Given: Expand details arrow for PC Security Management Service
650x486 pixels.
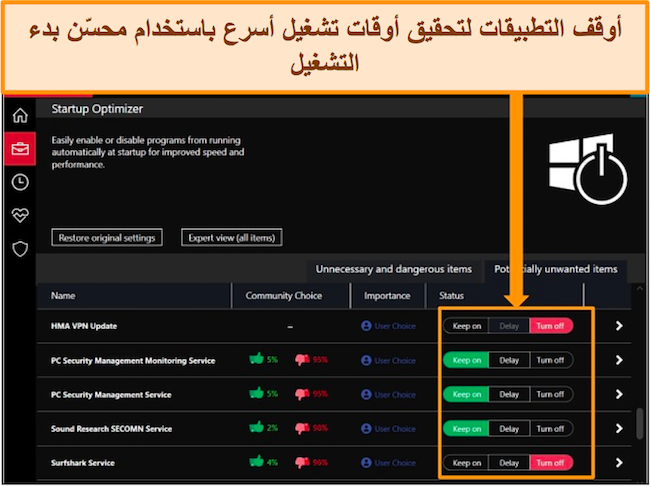Looking at the screenshot, I should [x=619, y=394].
